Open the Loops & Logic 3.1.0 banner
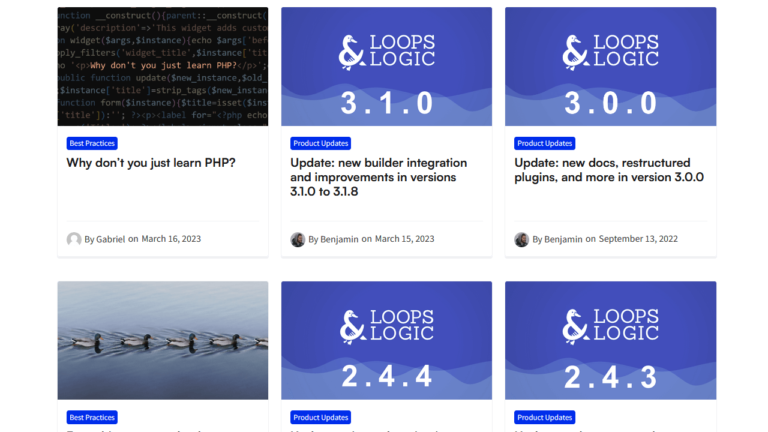Viewport: 768px width, 432px height. [386, 66]
